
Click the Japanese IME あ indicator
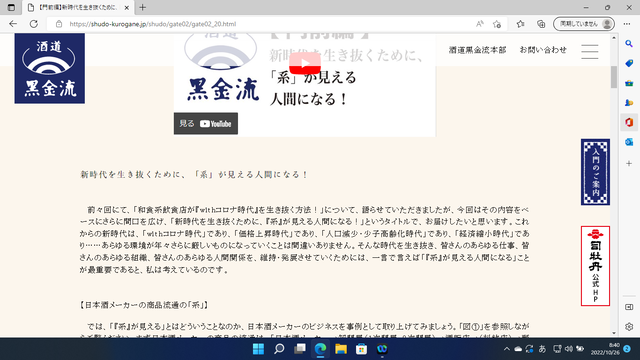point(542,349)
